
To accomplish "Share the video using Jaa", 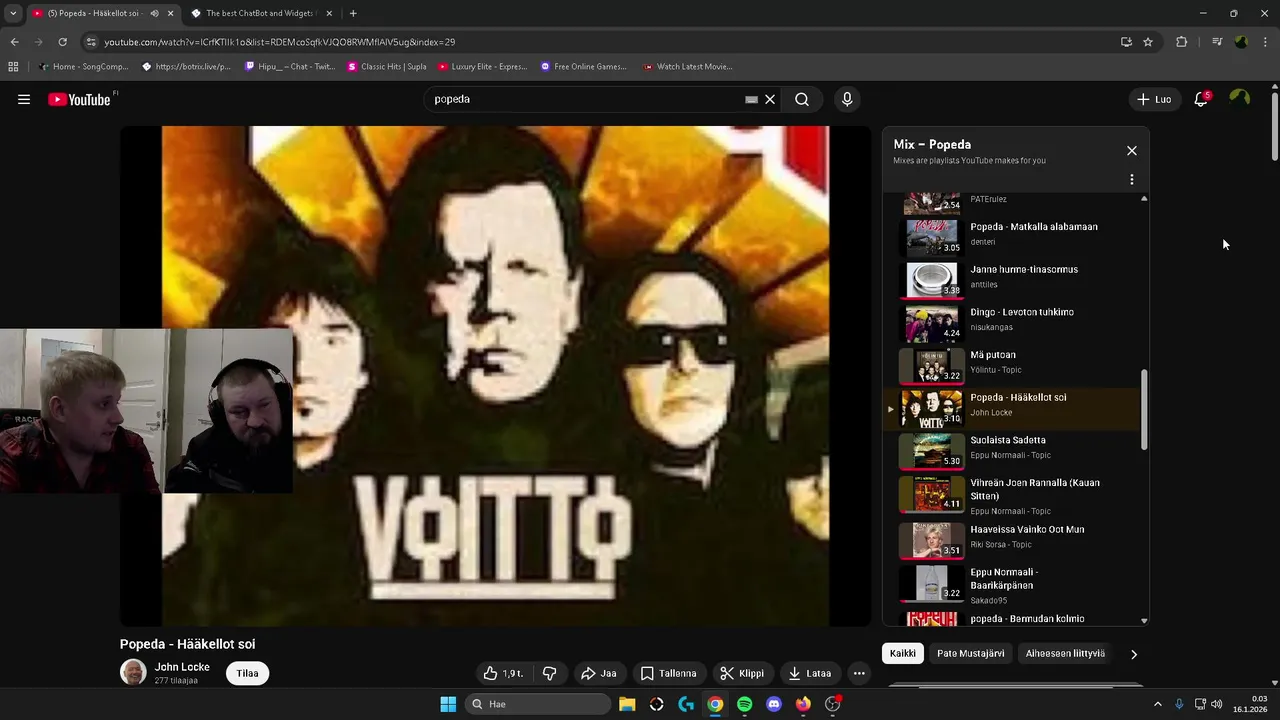I will [x=599, y=673].
